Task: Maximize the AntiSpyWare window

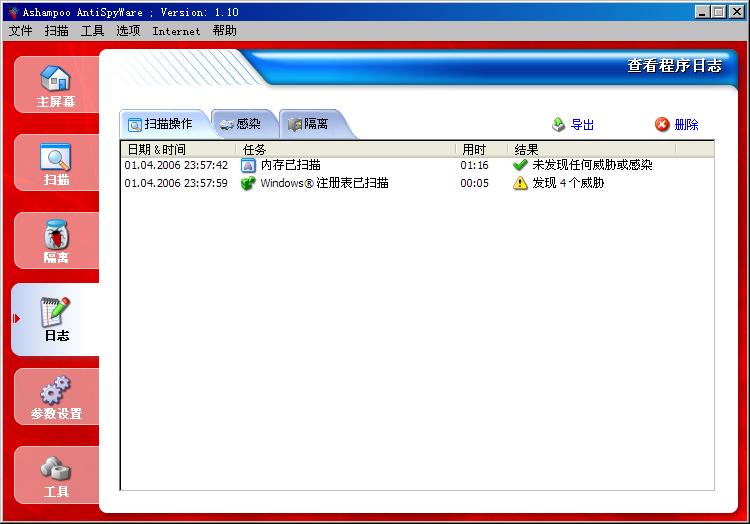Action: (718, 12)
